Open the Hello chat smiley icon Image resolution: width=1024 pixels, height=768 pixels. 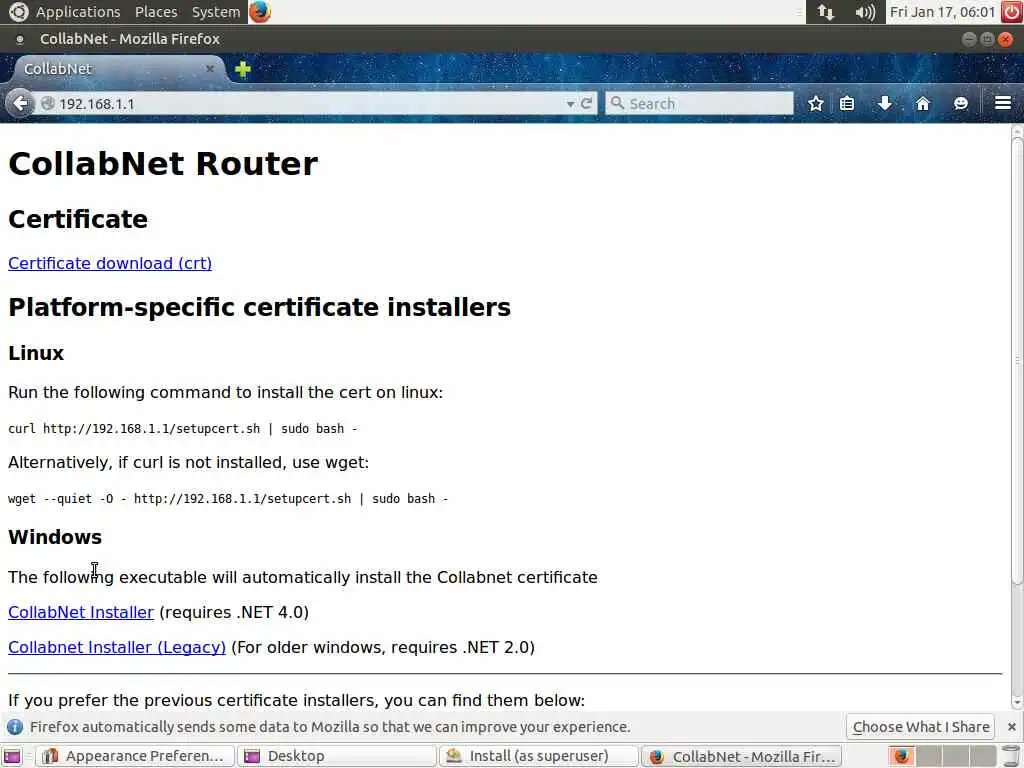tap(961, 103)
